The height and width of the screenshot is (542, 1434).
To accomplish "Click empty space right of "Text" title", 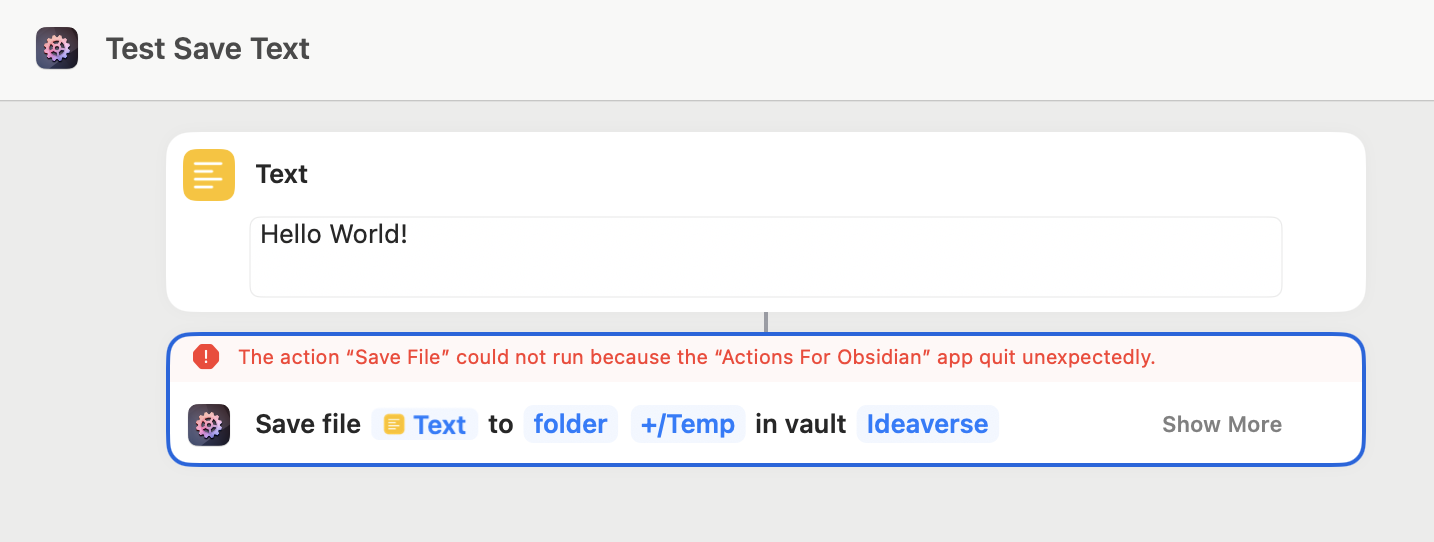I will click(x=800, y=174).
